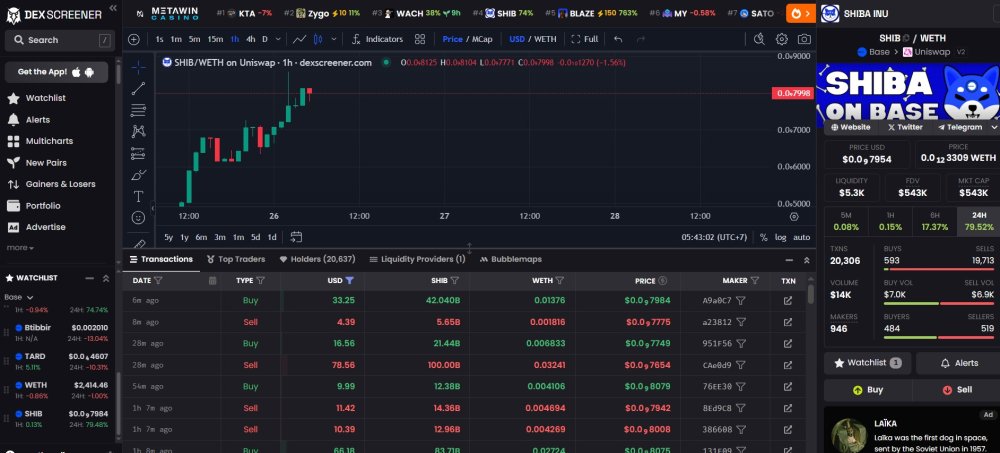
Task: Click the trending fire icon button
Action: (x=800, y=13)
